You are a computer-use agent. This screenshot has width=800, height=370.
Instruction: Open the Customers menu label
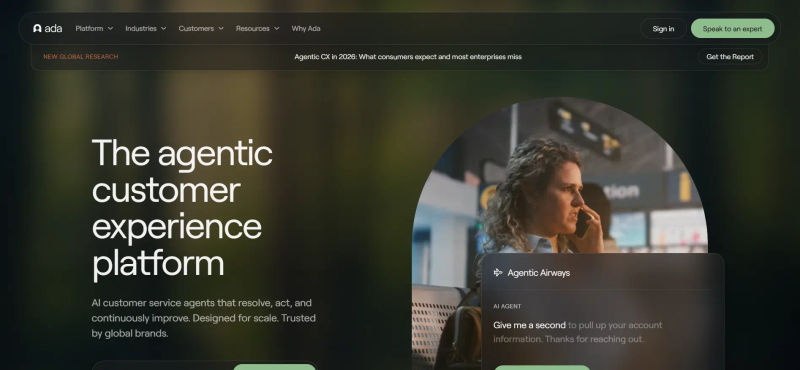click(x=196, y=29)
